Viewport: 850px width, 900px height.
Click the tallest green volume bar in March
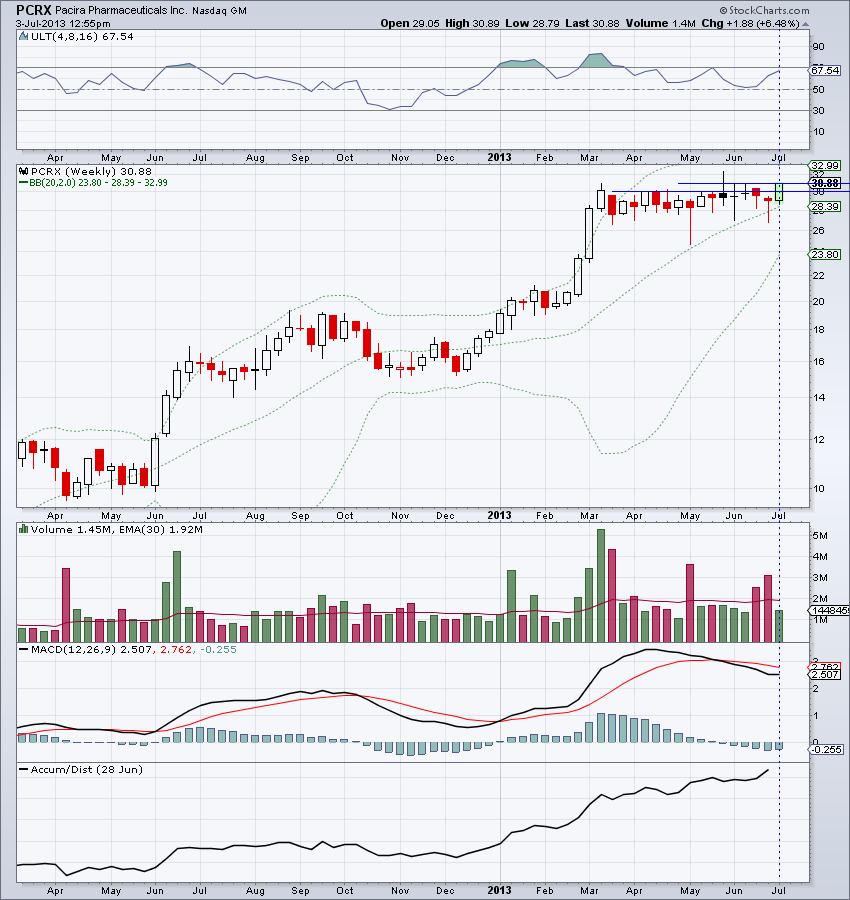click(x=601, y=586)
